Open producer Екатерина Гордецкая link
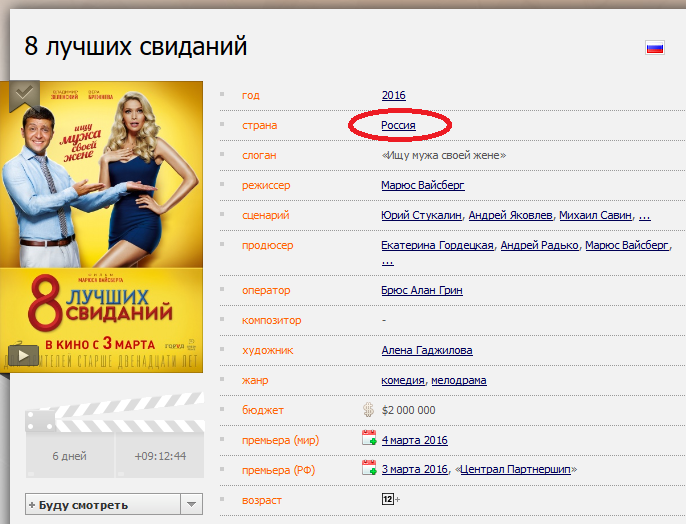Viewport: 686px width, 524px height. [438, 245]
